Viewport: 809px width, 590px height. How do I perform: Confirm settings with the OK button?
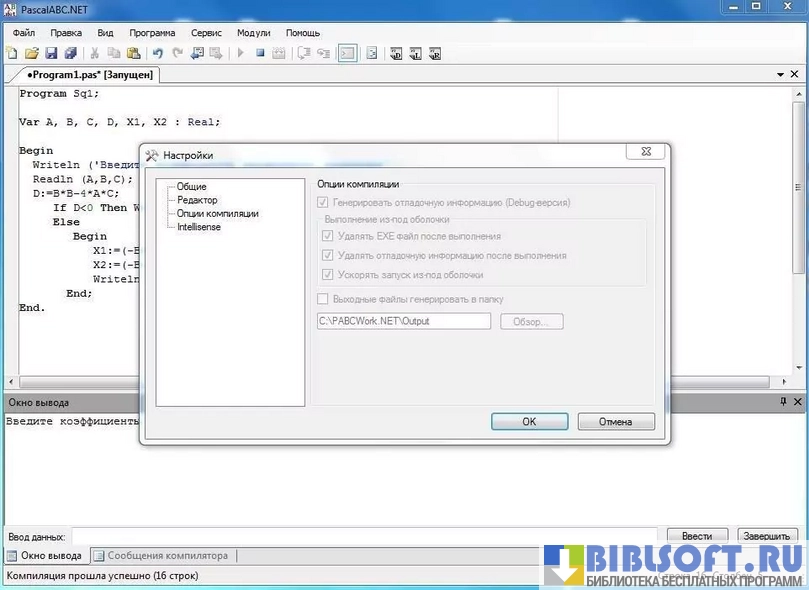pos(529,422)
